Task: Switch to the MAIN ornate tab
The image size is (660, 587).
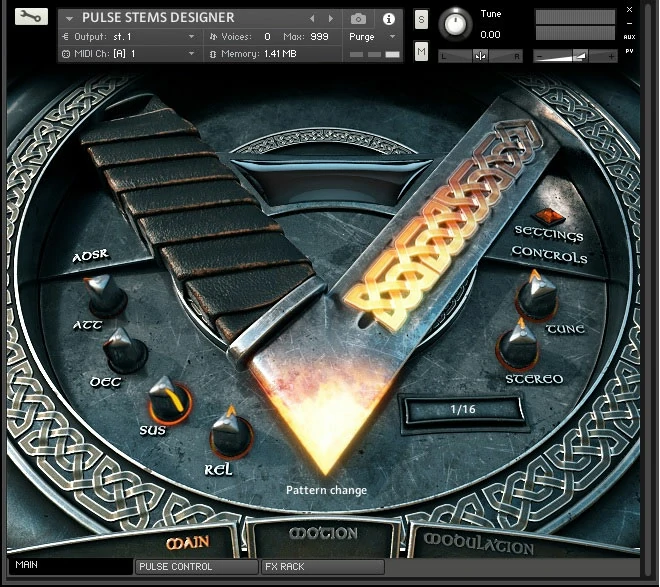Action: (187, 543)
